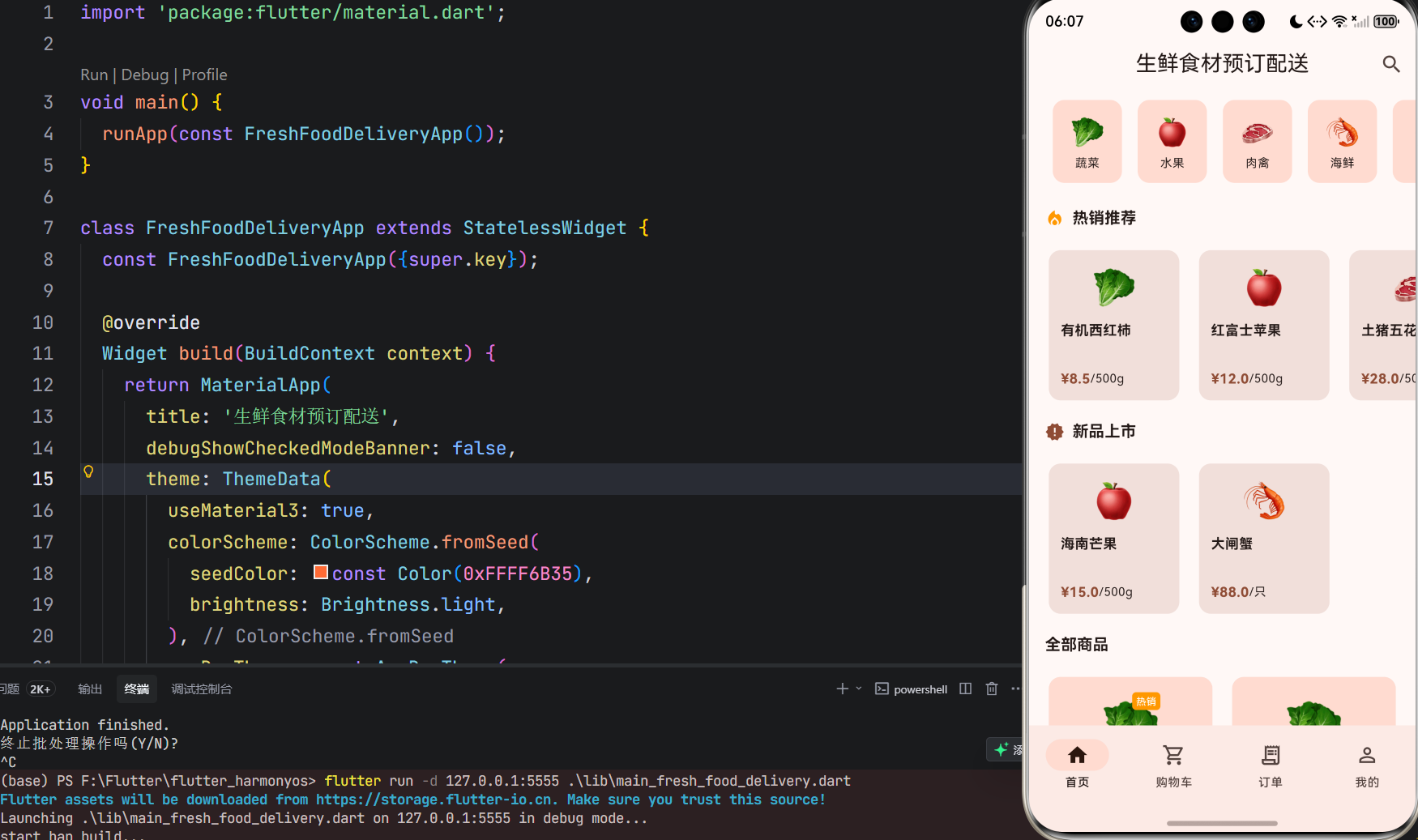Select the 海南芒果 product card
Viewport: 1418px width, 840px height.
[1114, 539]
